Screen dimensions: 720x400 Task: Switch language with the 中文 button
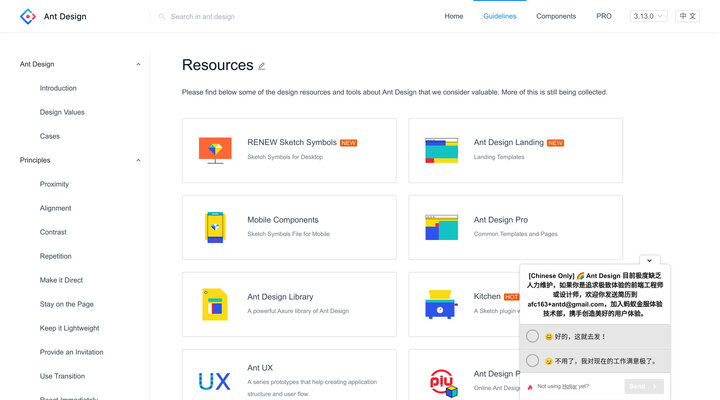(688, 16)
